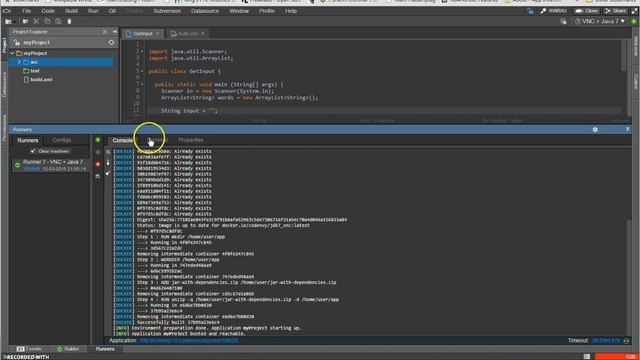Close the Project Explorer panel
The height and width of the screenshot is (360, 640).
click(x=105, y=31)
